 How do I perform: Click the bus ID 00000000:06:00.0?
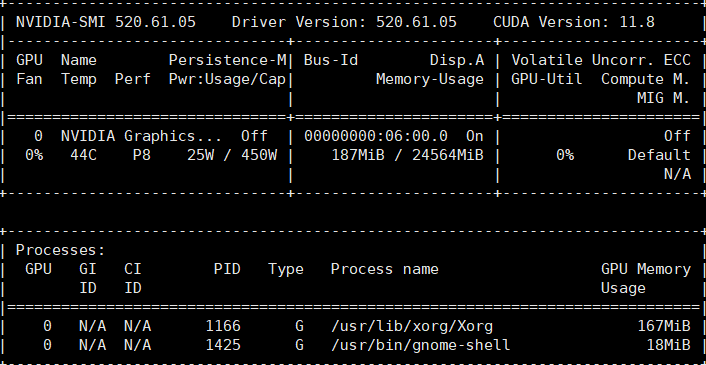(x=376, y=136)
